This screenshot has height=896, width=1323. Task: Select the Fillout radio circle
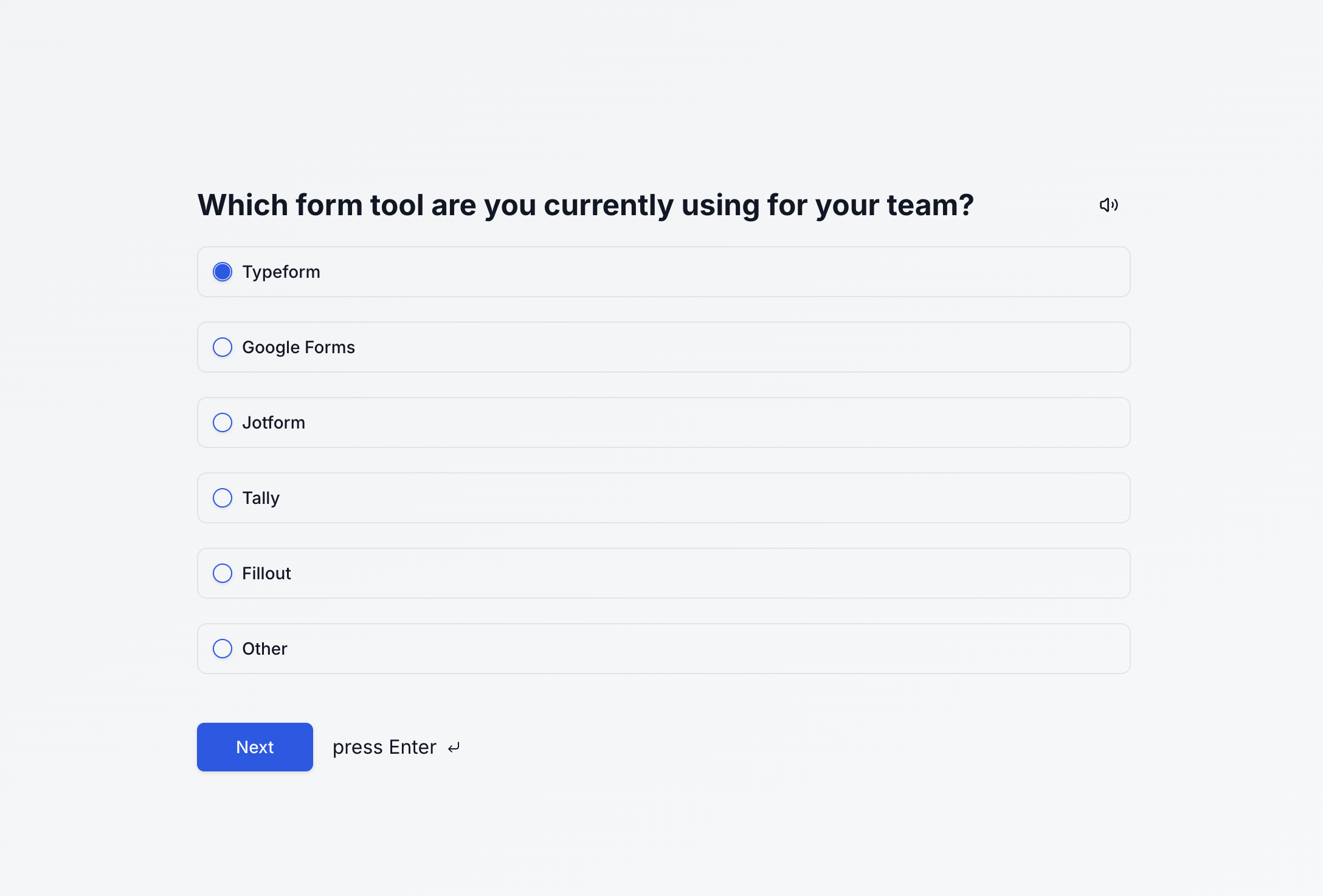[223, 573]
